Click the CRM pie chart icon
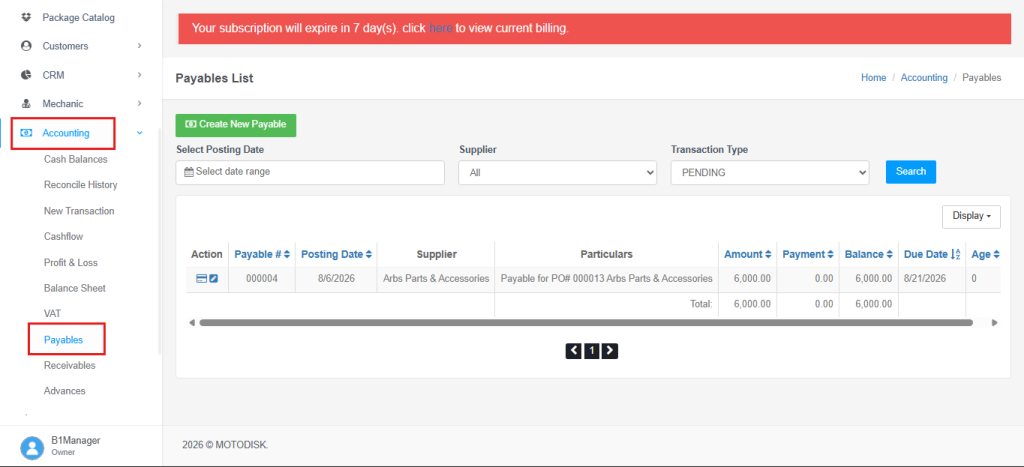Viewport: 1024px width, 467px height. tap(26, 75)
